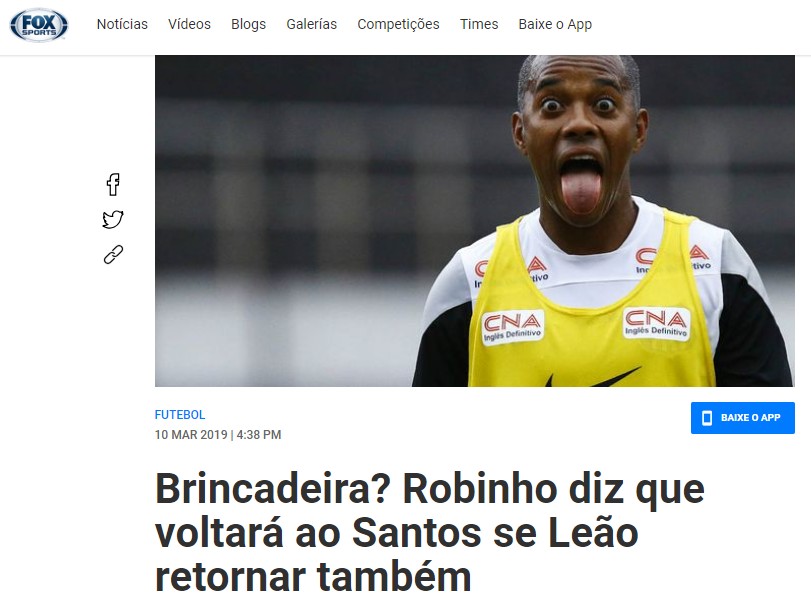Go to the Vídeos section
The height and width of the screenshot is (596, 811).
point(189,24)
